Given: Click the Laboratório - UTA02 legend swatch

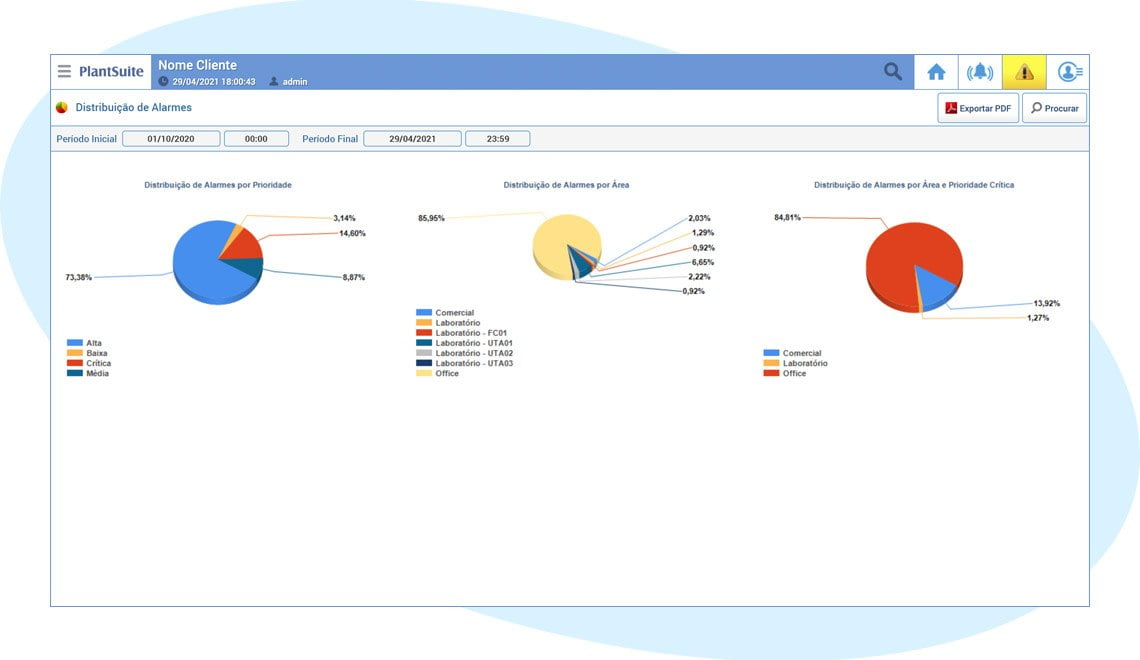Looking at the screenshot, I should point(424,353).
